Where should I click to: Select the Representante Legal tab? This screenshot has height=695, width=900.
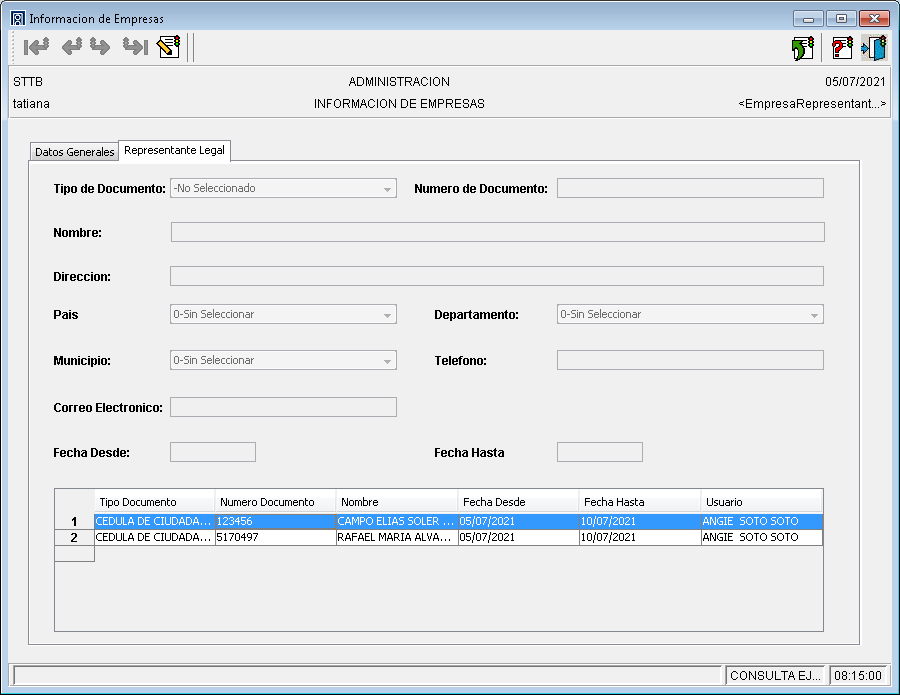175,151
